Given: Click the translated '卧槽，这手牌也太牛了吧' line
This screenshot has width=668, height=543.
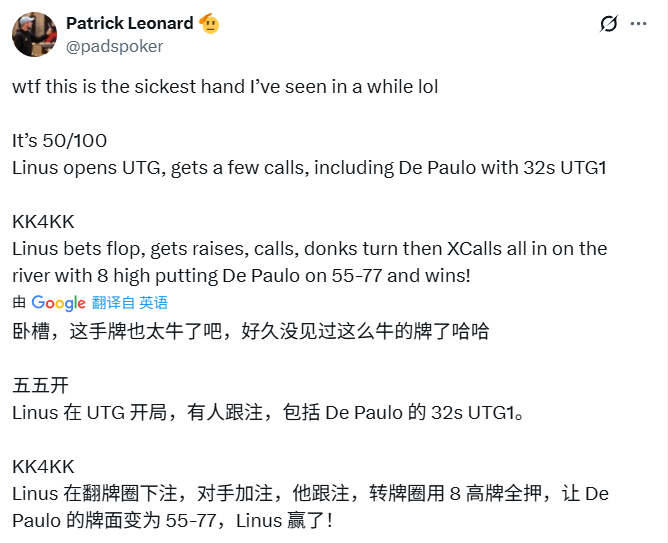Looking at the screenshot, I should point(250,330).
